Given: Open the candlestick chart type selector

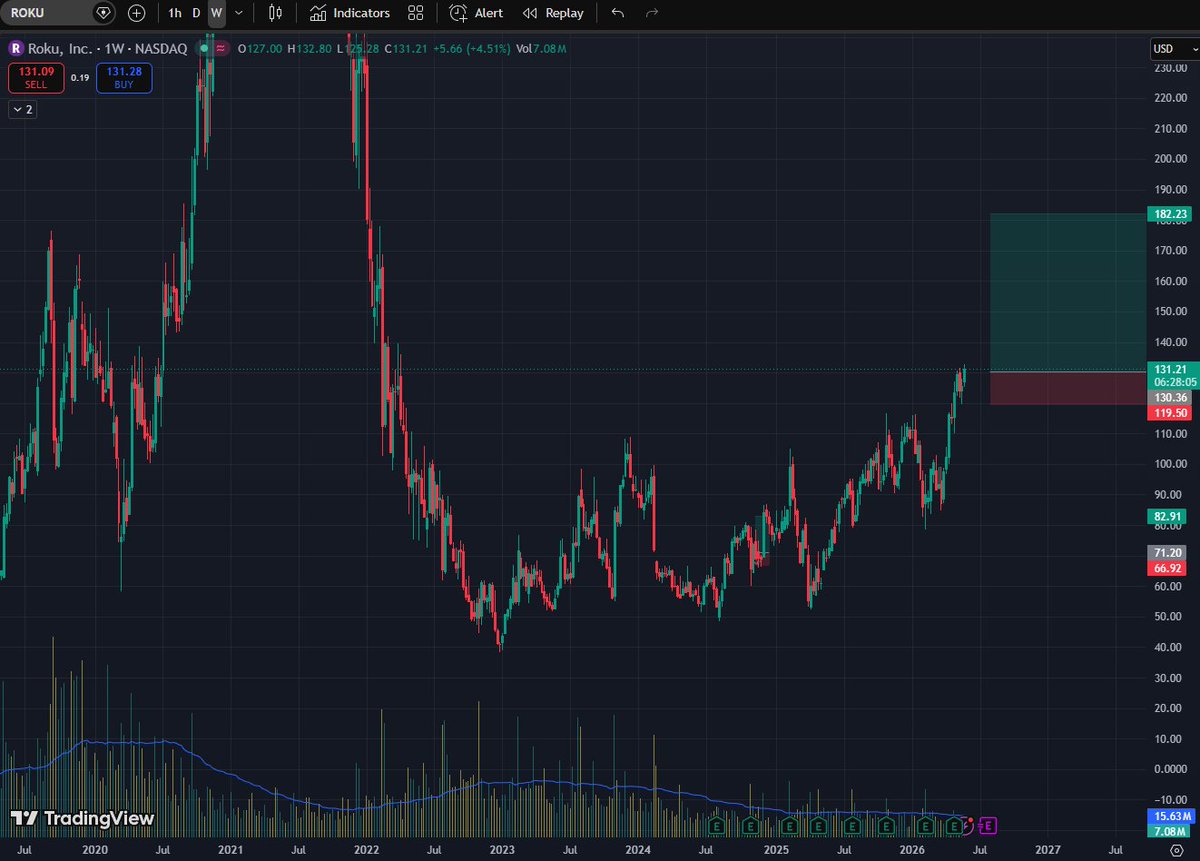Looking at the screenshot, I should pyautogui.click(x=275, y=13).
